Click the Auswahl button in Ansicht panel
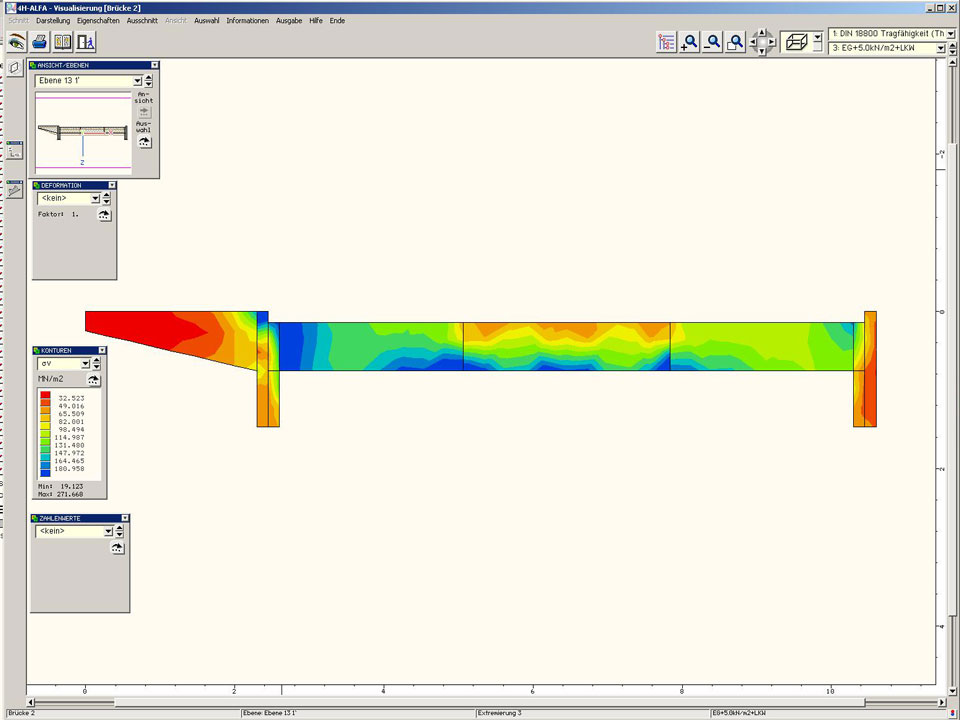Screen dimensions: 960x720 pyautogui.click(x=145, y=142)
